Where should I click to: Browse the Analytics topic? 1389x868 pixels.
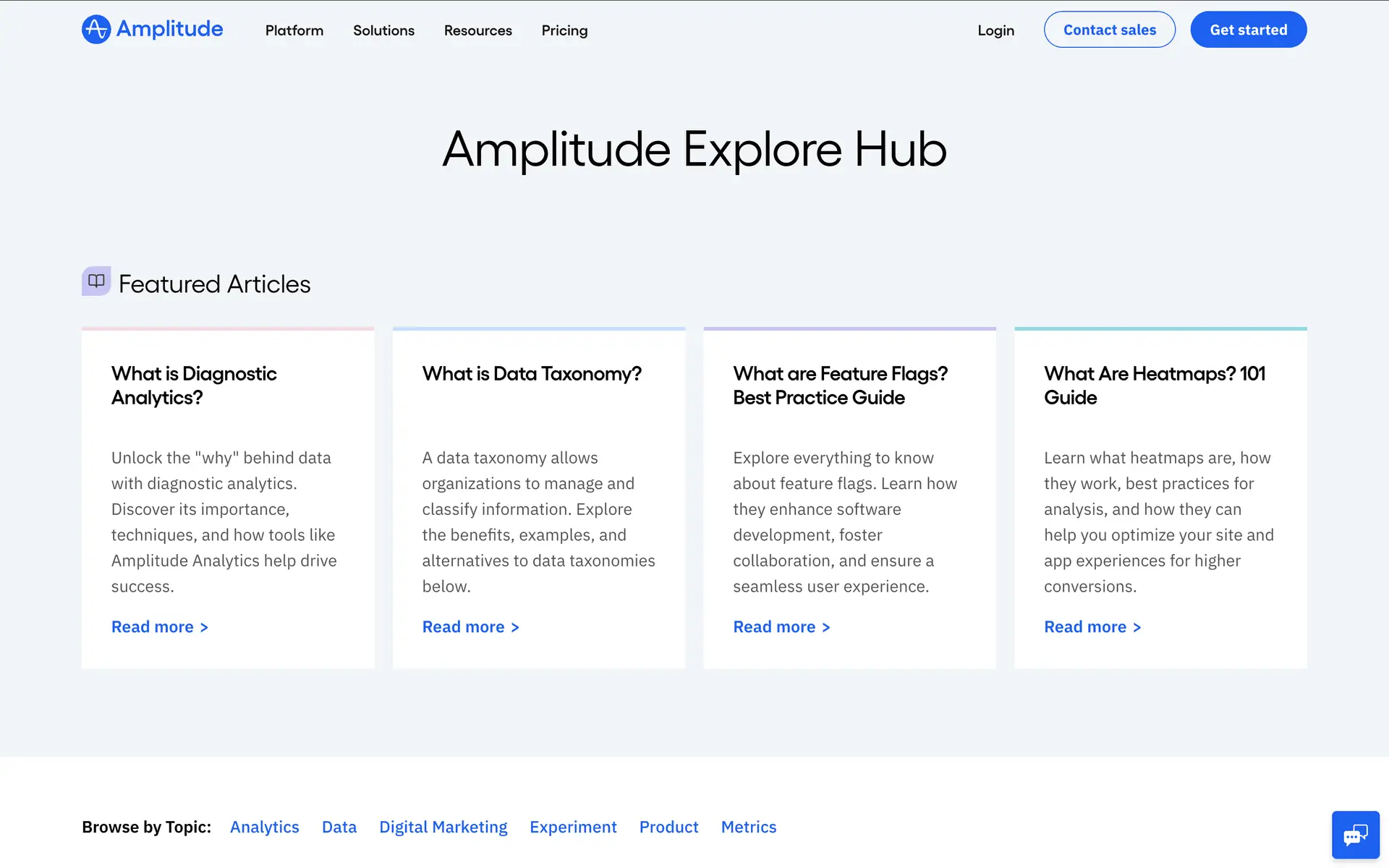pos(264,827)
